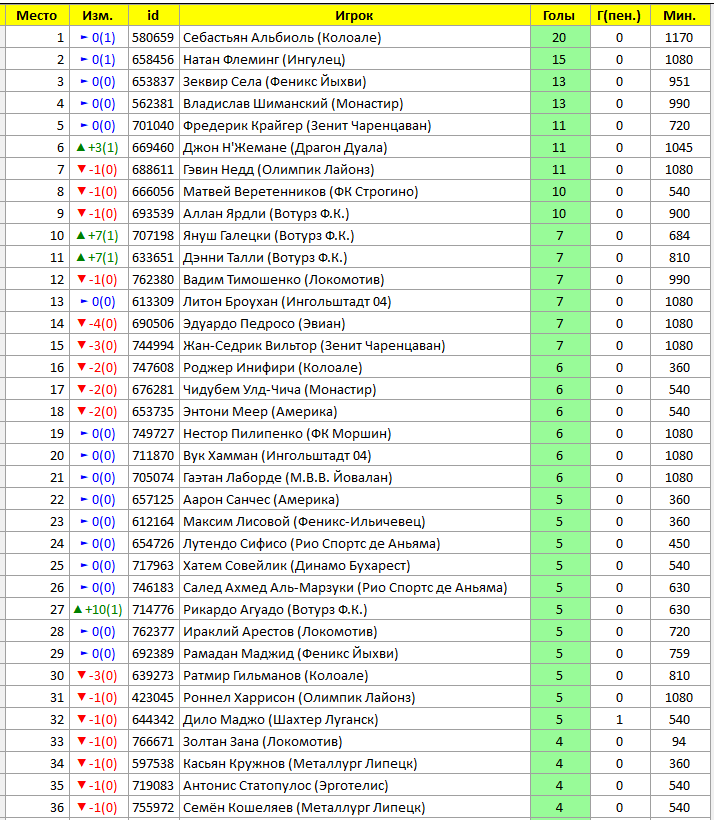This screenshot has width=714, height=820.
Task: Click the goals cell showing 20
Action: point(559,38)
